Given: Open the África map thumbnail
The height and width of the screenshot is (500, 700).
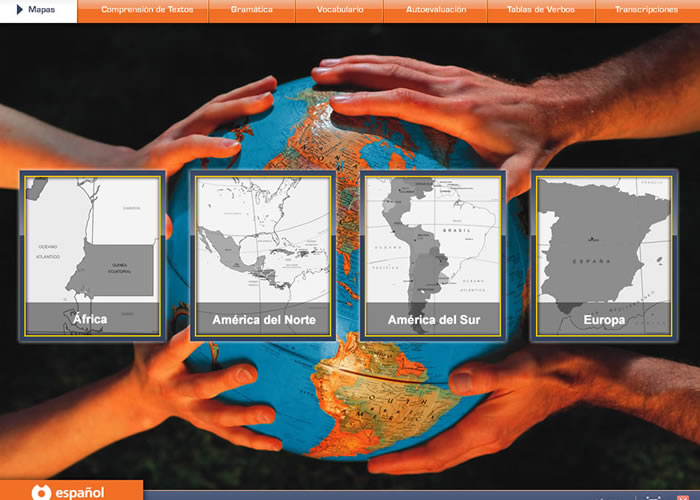Looking at the screenshot, I should pos(92,256).
